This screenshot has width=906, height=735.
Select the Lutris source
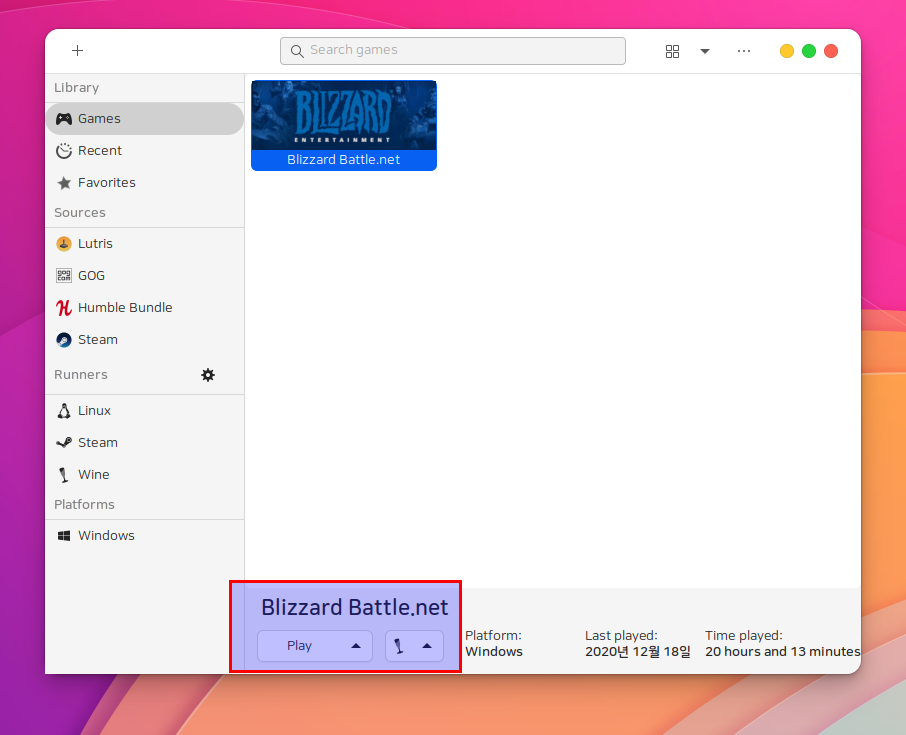(95, 244)
